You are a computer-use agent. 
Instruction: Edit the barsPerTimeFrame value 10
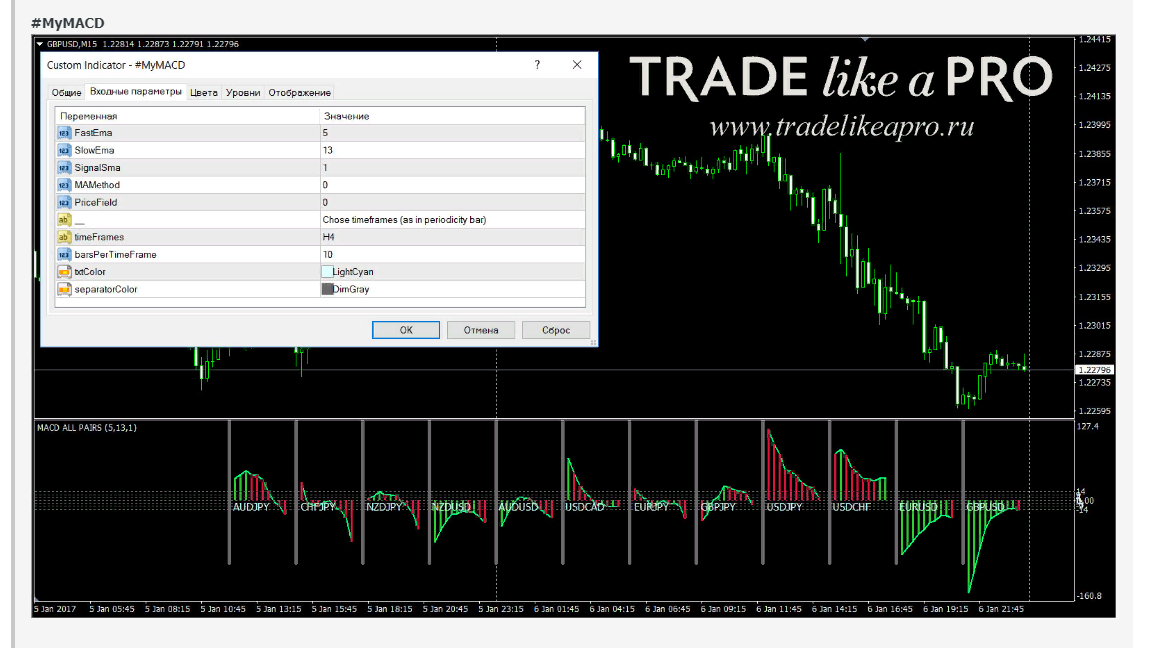click(x=452, y=254)
